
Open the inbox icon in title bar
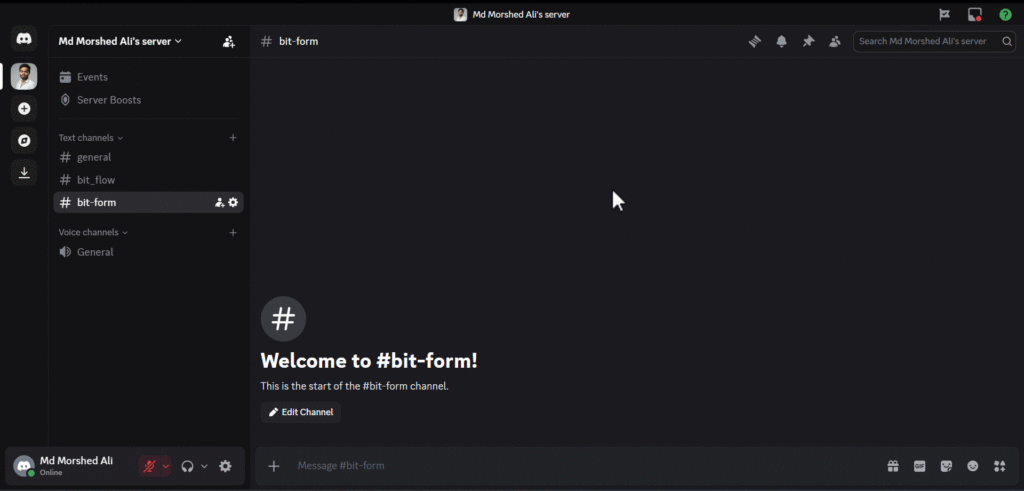975,14
